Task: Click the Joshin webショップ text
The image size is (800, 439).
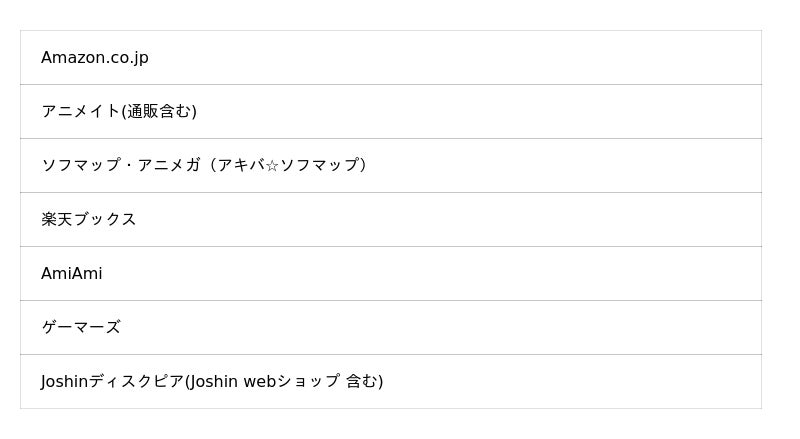Action: click(x=264, y=382)
